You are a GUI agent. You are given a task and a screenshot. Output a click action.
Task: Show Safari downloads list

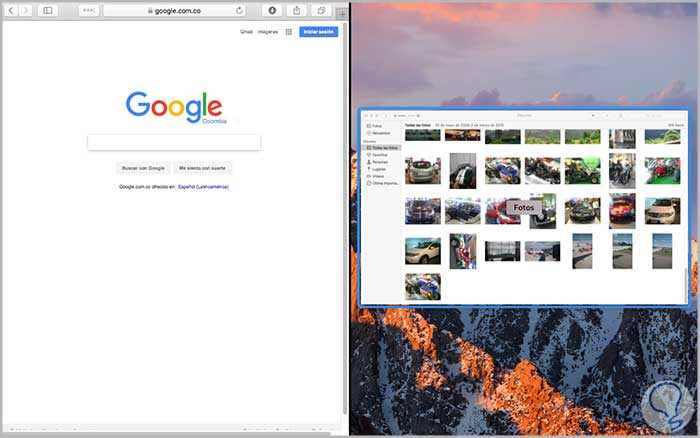(x=272, y=10)
